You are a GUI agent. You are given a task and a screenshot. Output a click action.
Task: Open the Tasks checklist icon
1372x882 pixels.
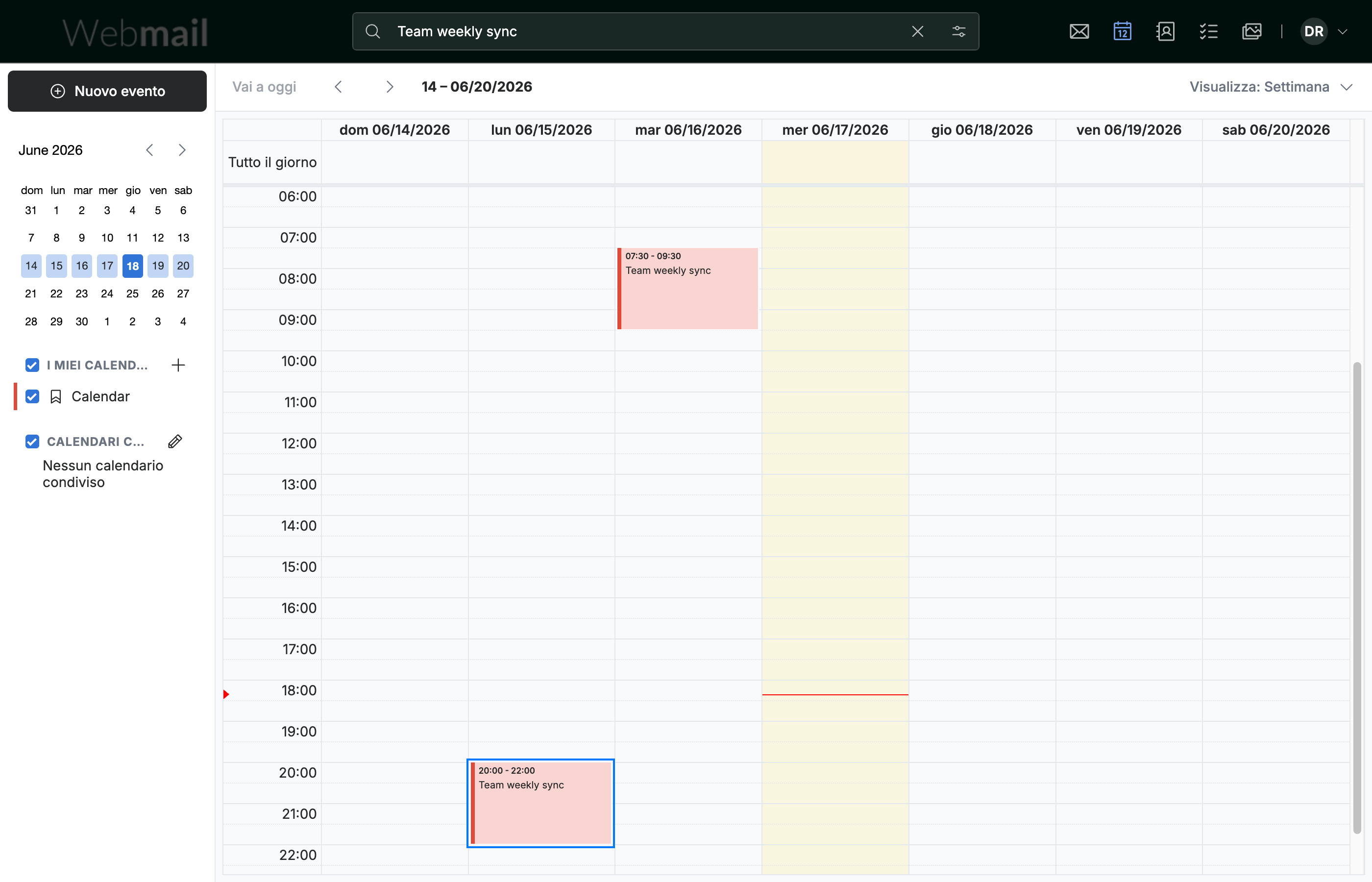click(1208, 31)
